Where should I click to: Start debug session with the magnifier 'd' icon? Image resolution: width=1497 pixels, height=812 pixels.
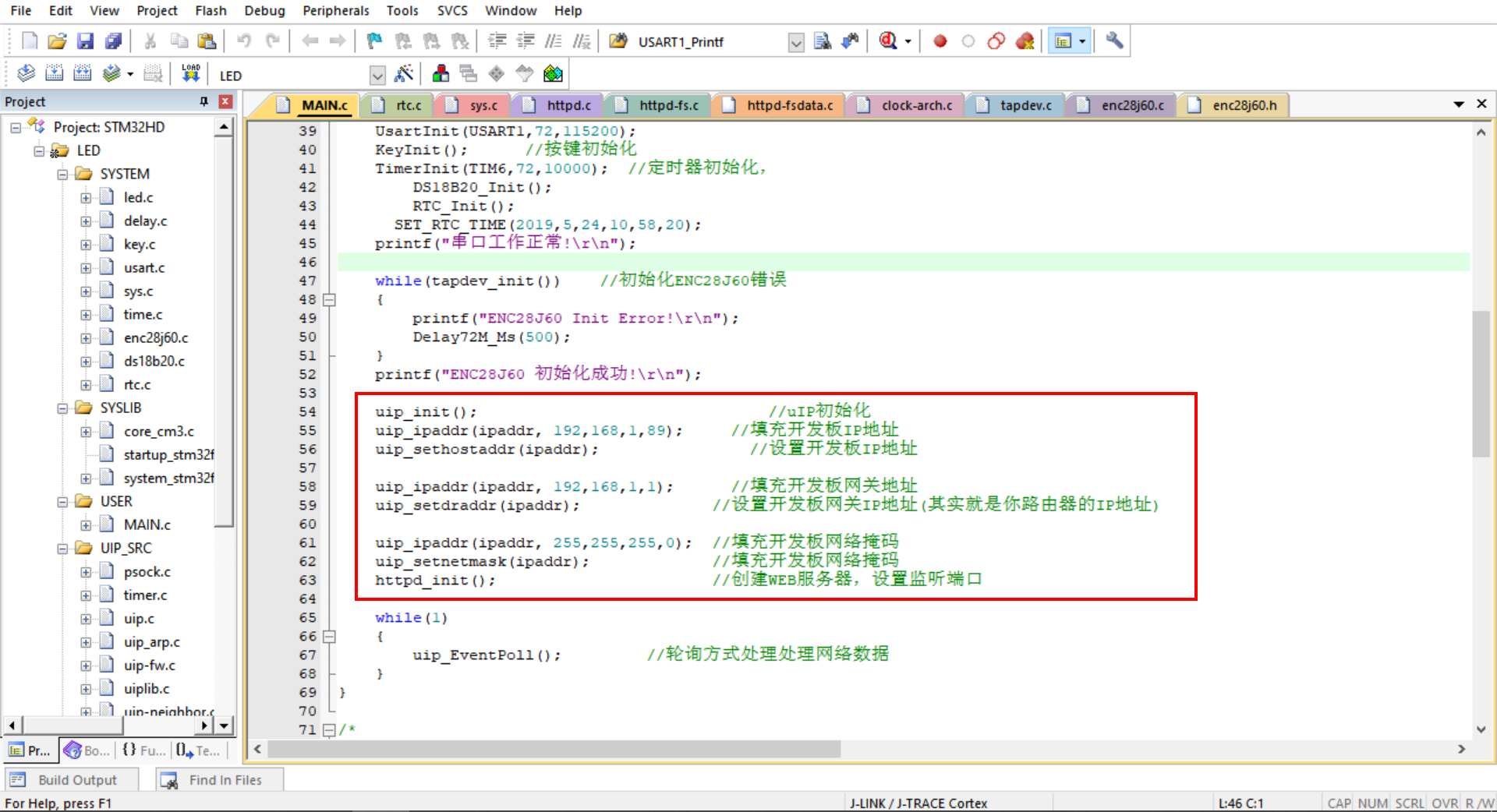click(888, 41)
